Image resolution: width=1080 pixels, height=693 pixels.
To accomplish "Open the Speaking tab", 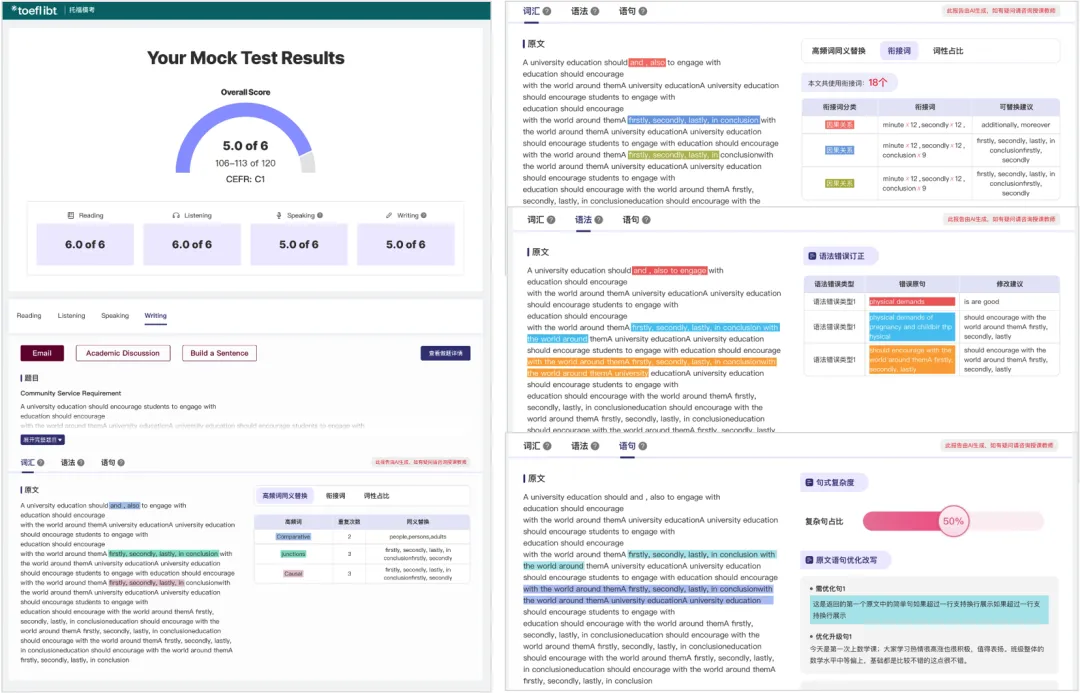I will [x=115, y=316].
